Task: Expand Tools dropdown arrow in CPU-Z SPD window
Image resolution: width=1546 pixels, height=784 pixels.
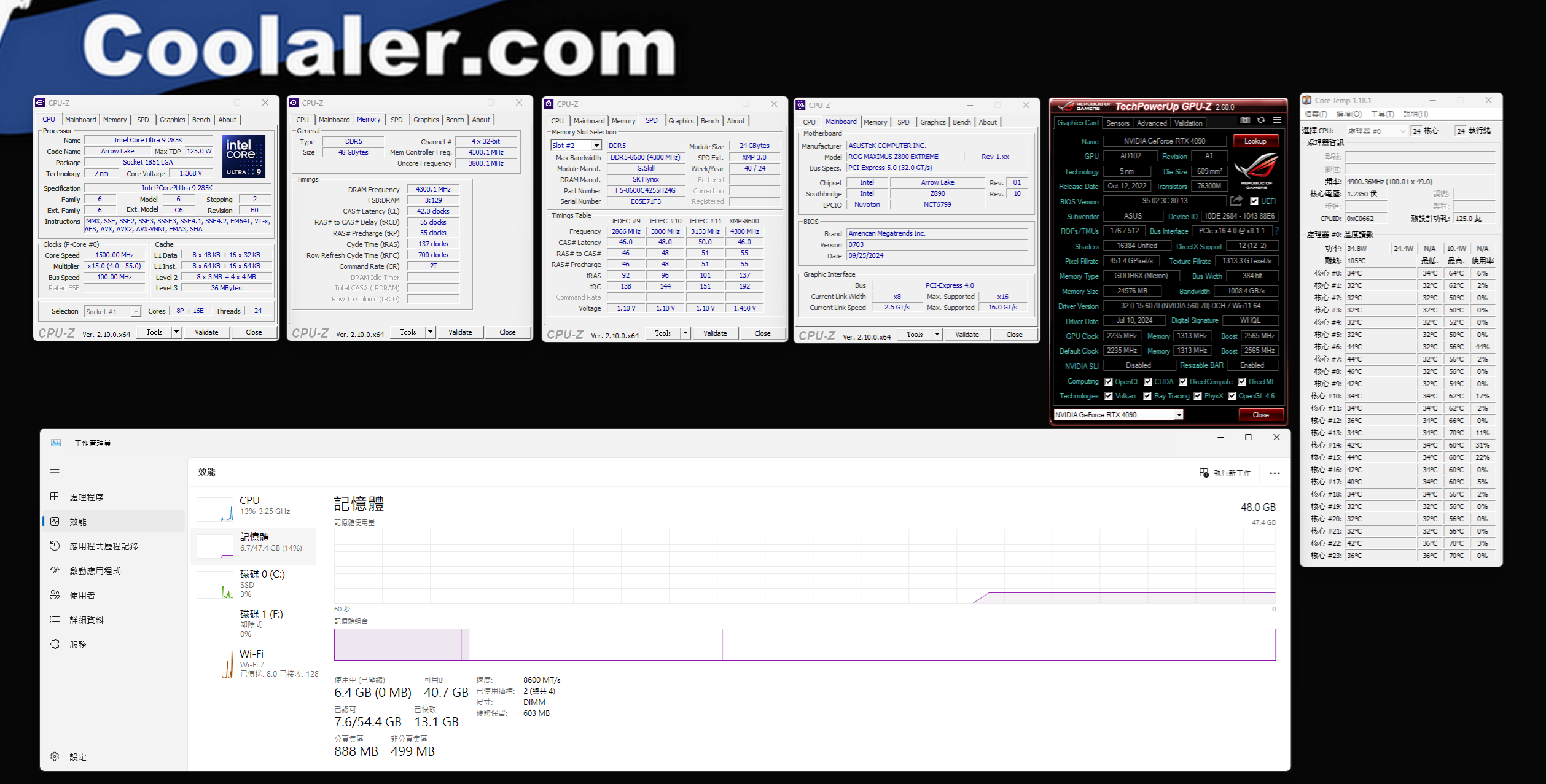Action: point(685,333)
